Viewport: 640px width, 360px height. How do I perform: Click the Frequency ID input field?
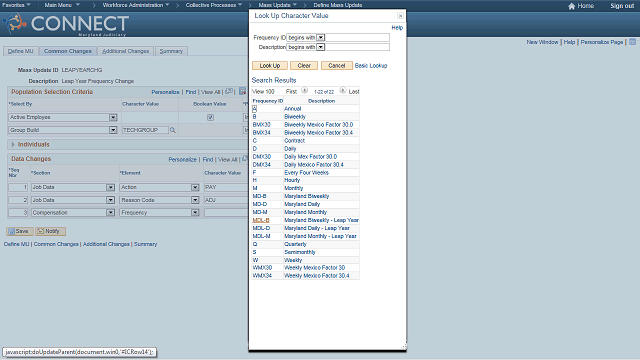coord(357,38)
